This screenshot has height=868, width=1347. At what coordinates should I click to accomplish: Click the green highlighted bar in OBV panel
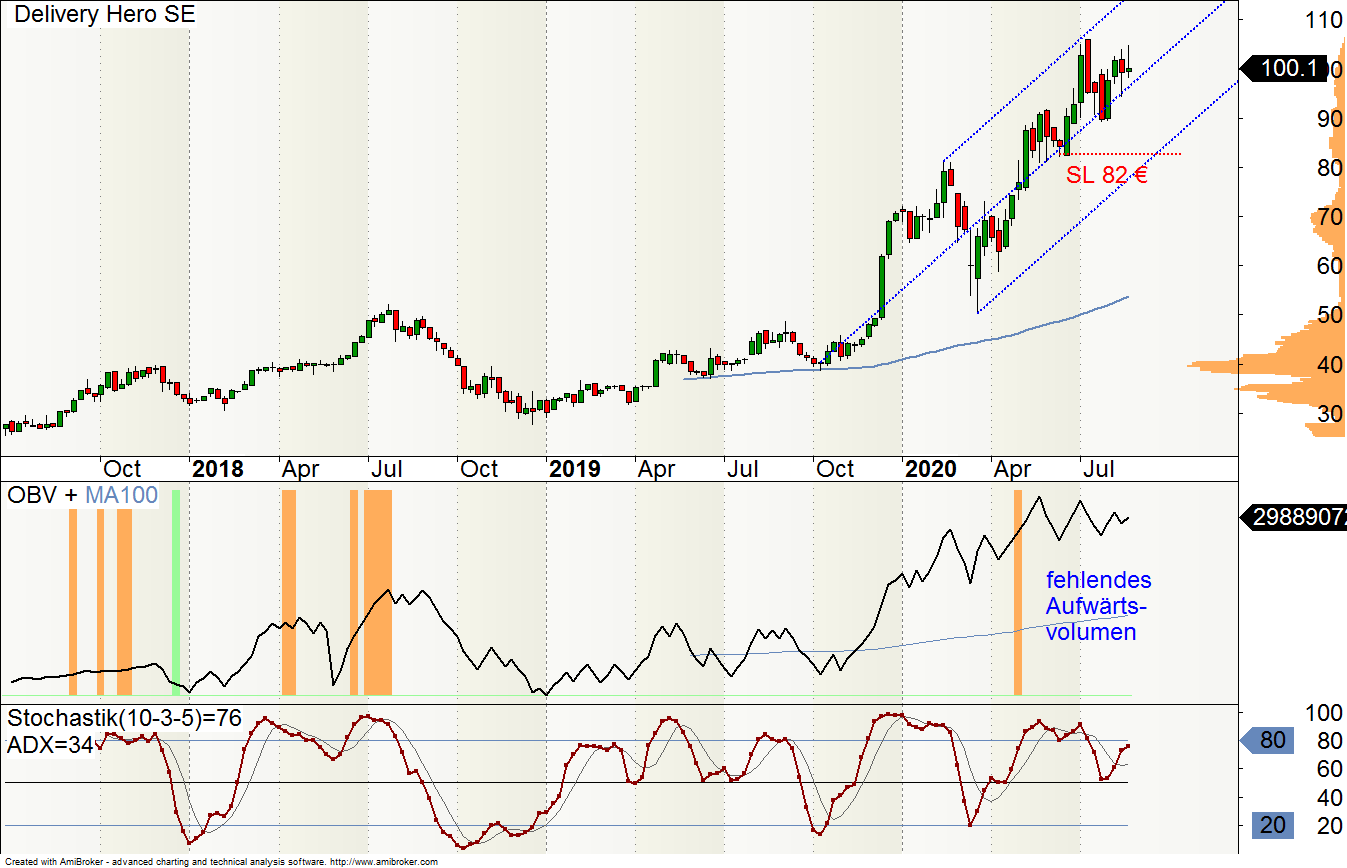pyautogui.click(x=177, y=591)
